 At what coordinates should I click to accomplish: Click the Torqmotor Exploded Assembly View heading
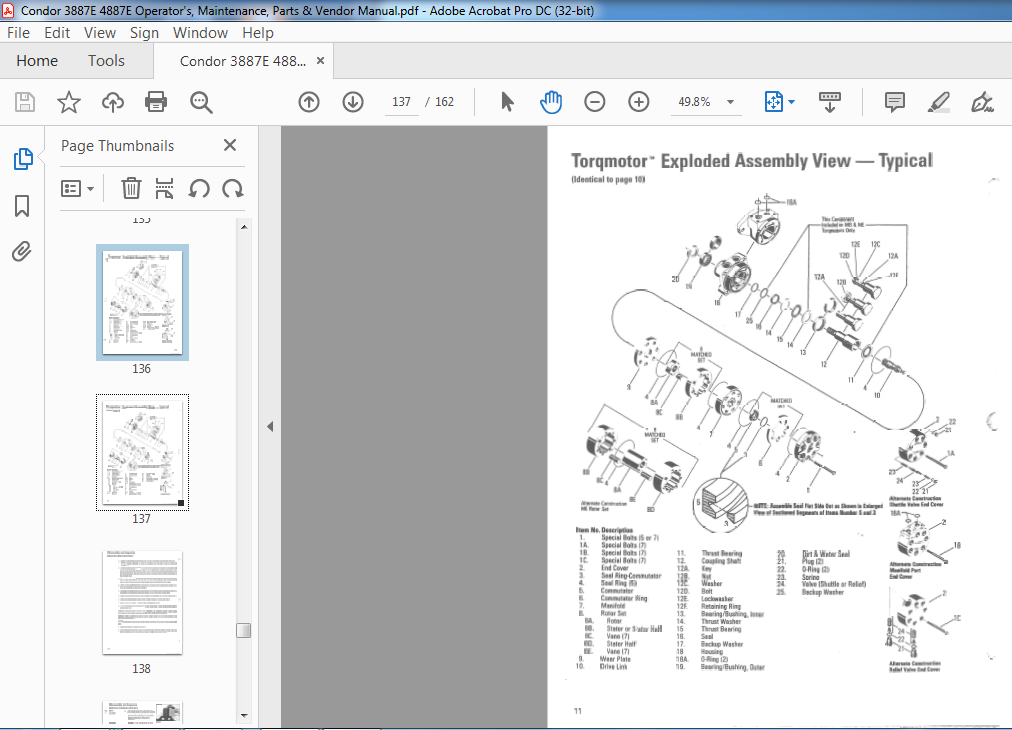752,161
